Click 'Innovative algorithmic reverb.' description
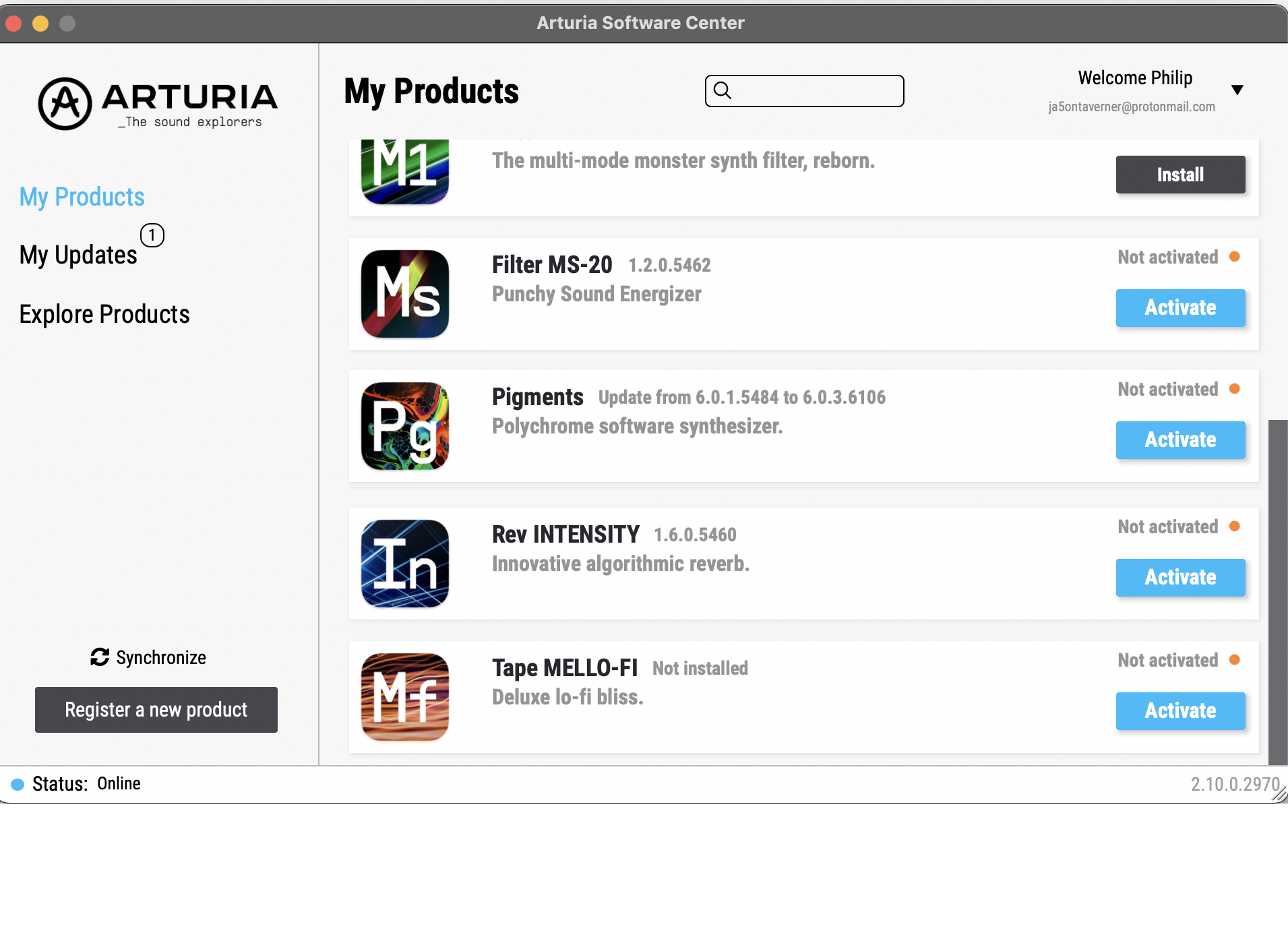This screenshot has height=935, width=1288. tap(621, 564)
